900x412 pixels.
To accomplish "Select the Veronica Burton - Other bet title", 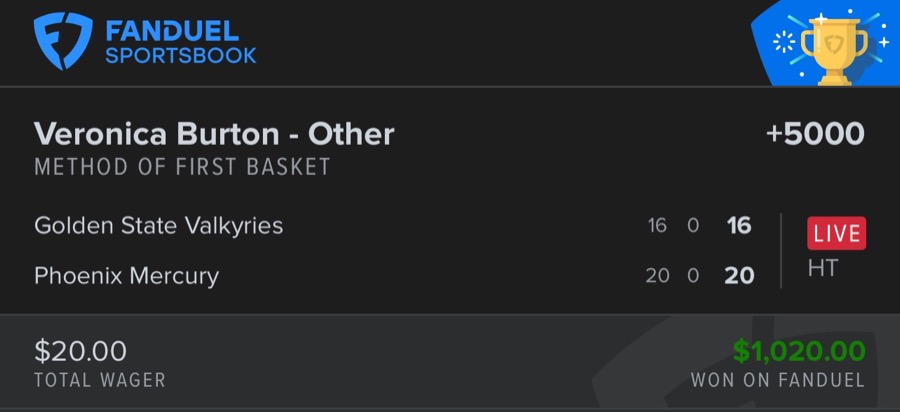I will tap(214, 134).
